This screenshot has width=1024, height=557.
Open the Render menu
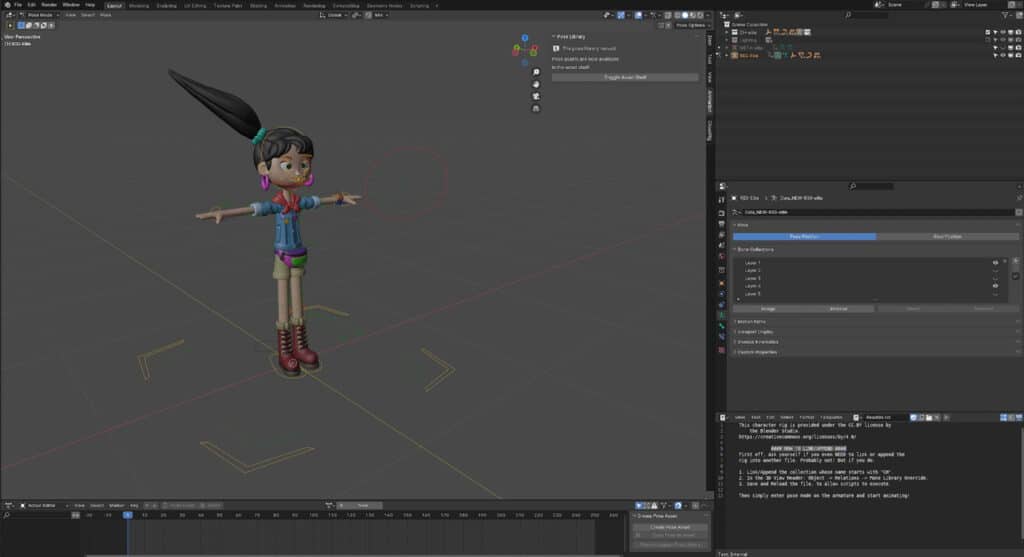point(49,5)
